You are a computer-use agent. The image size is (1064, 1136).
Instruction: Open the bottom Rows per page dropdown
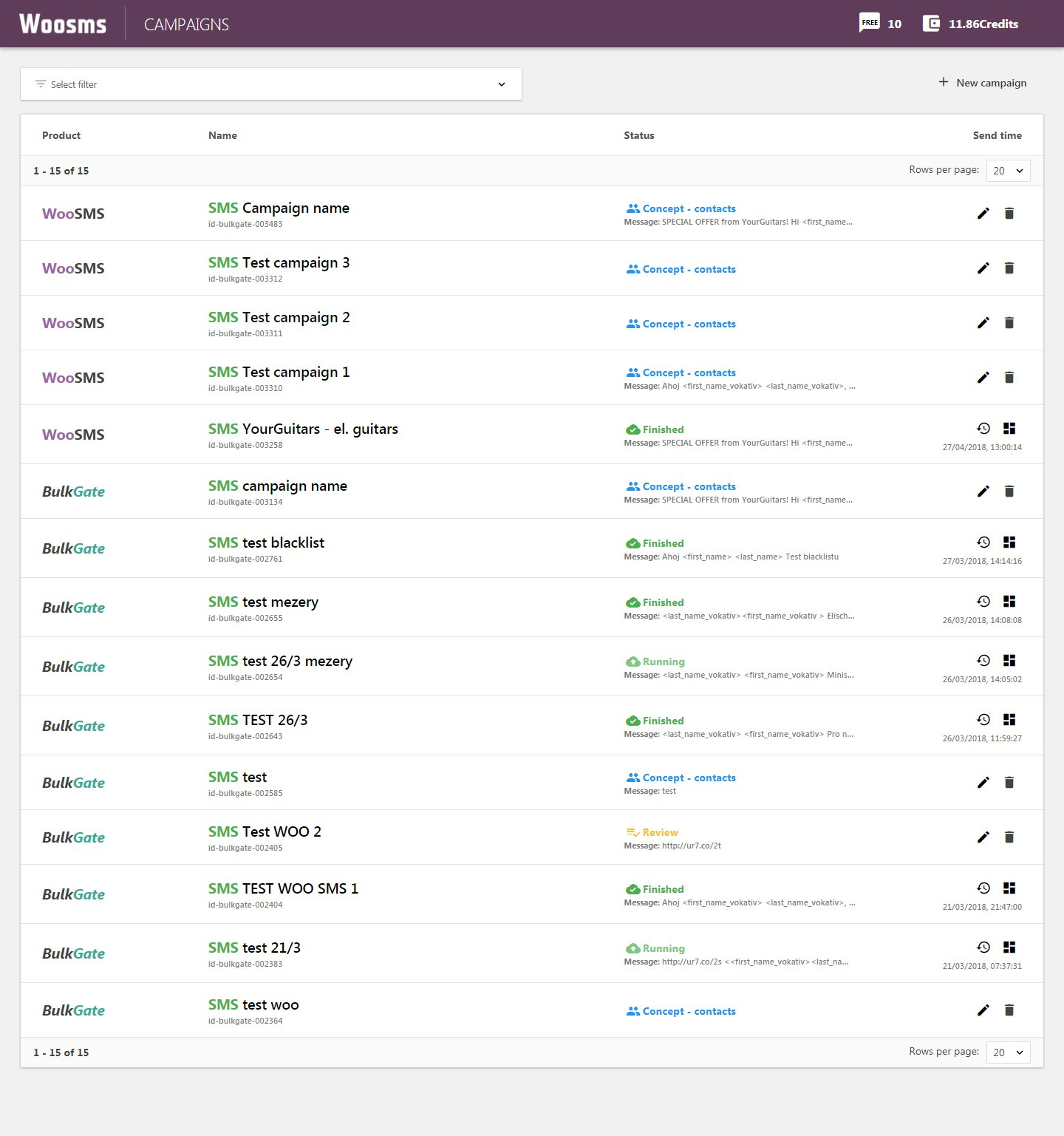click(x=1008, y=1052)
